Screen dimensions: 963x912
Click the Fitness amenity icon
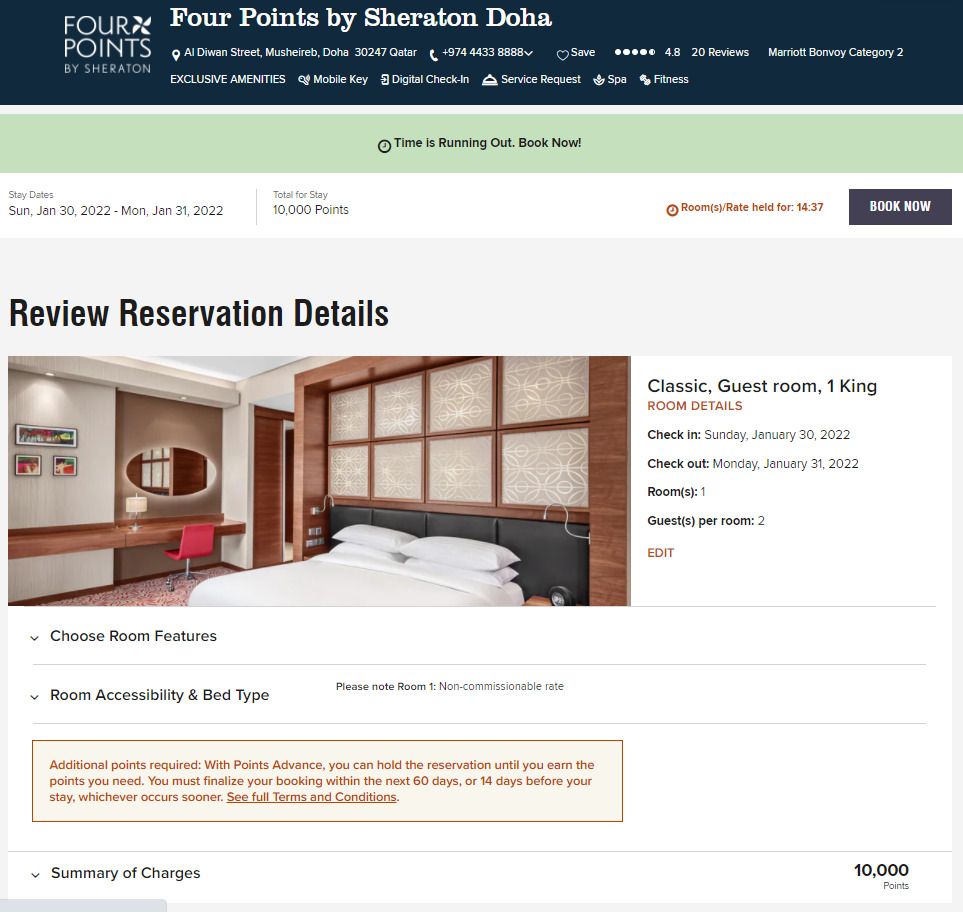645,80
